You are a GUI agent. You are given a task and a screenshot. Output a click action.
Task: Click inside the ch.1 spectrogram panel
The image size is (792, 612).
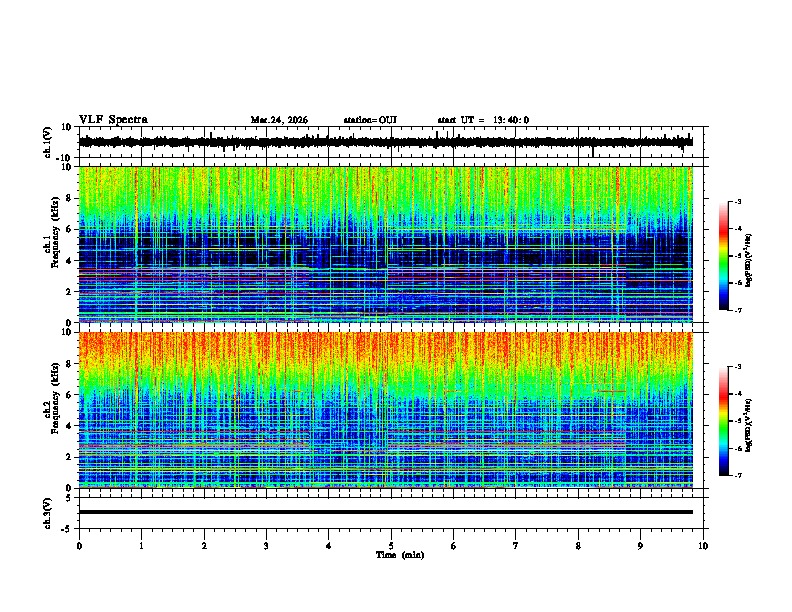click(x=385, y=244)
